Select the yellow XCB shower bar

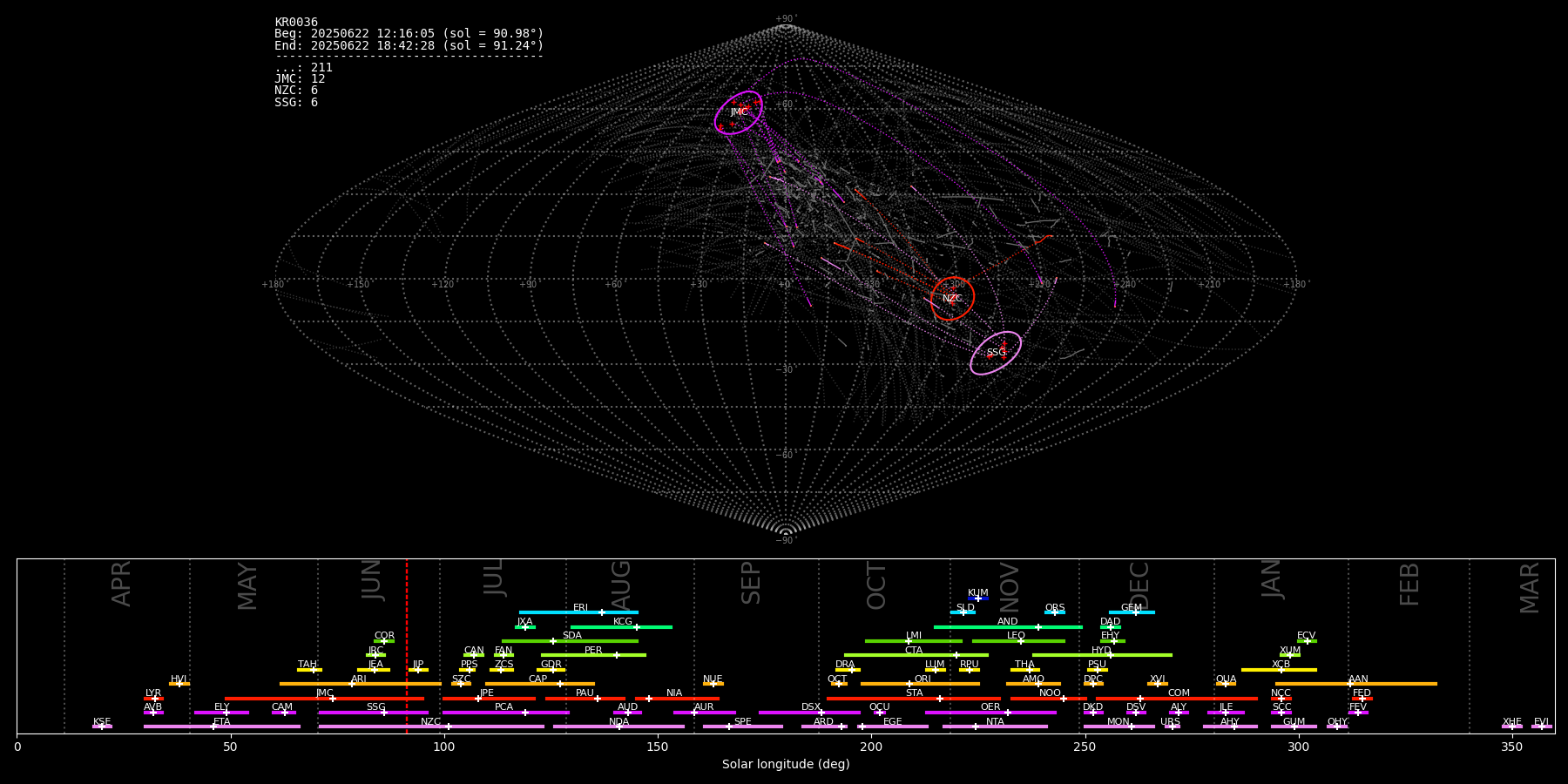point(1279,670)
